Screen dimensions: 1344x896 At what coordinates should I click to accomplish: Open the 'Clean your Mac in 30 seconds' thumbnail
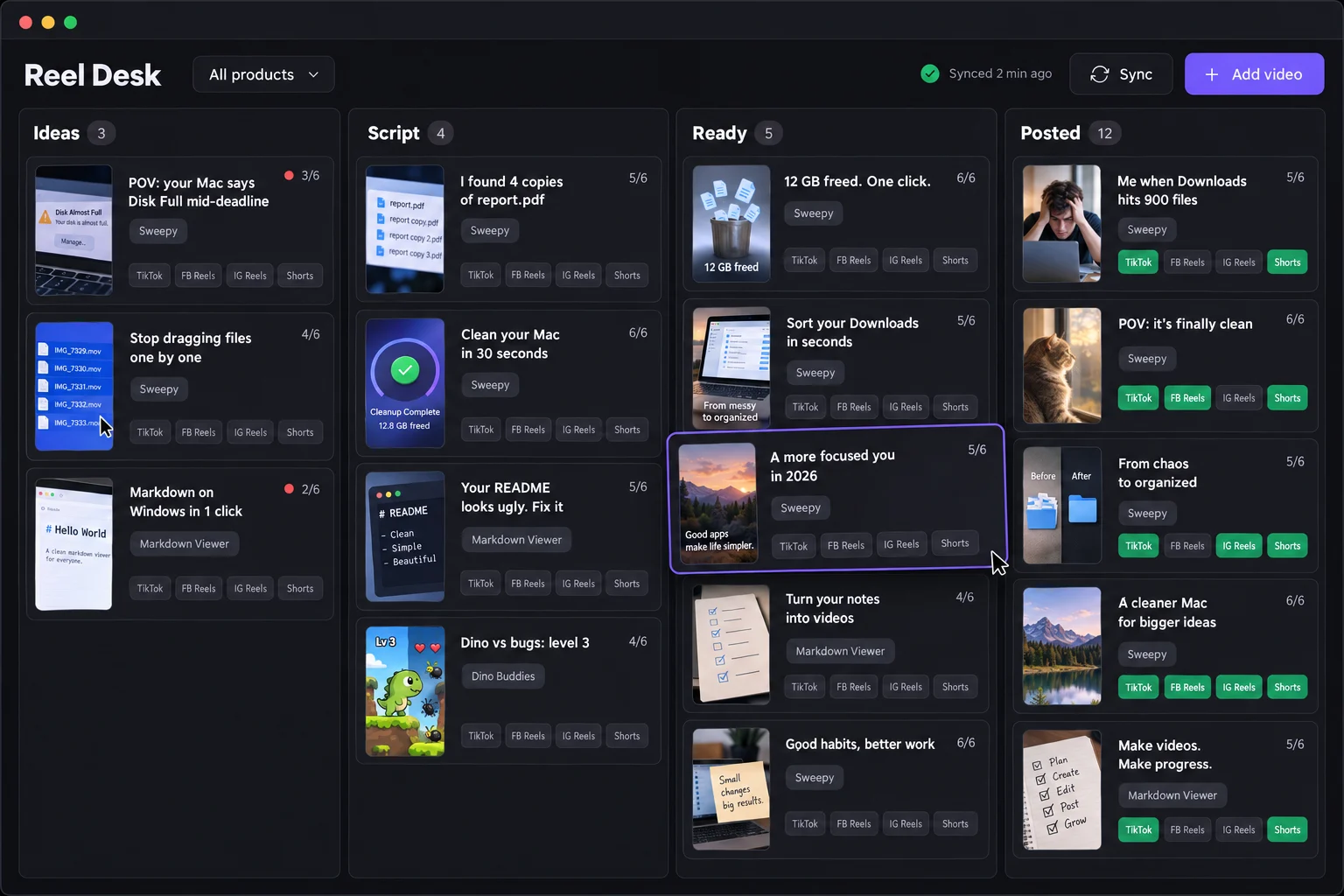(x=405, y=383)
